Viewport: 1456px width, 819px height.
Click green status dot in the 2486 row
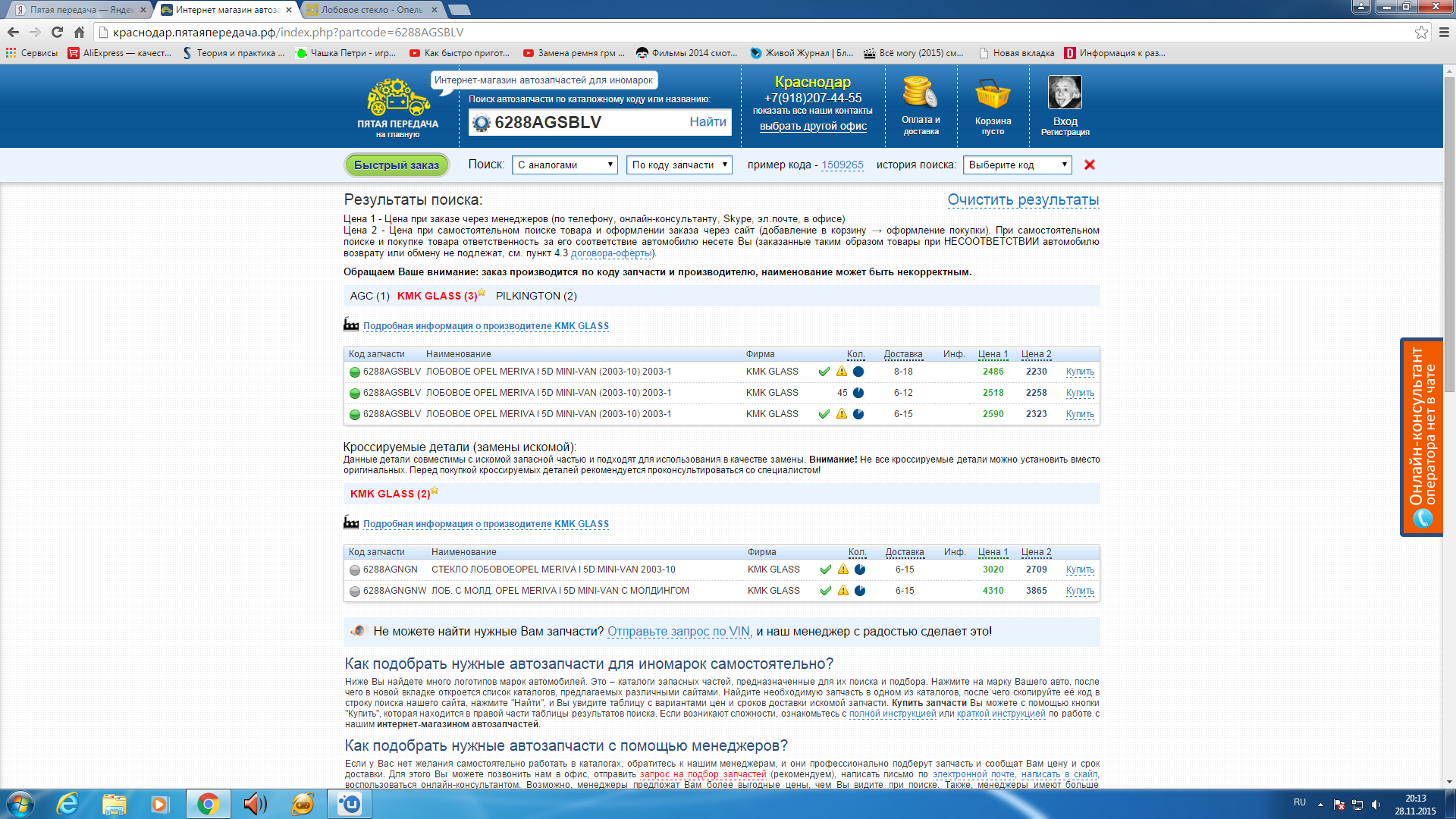pyautogui.click(x=354, y=372)
